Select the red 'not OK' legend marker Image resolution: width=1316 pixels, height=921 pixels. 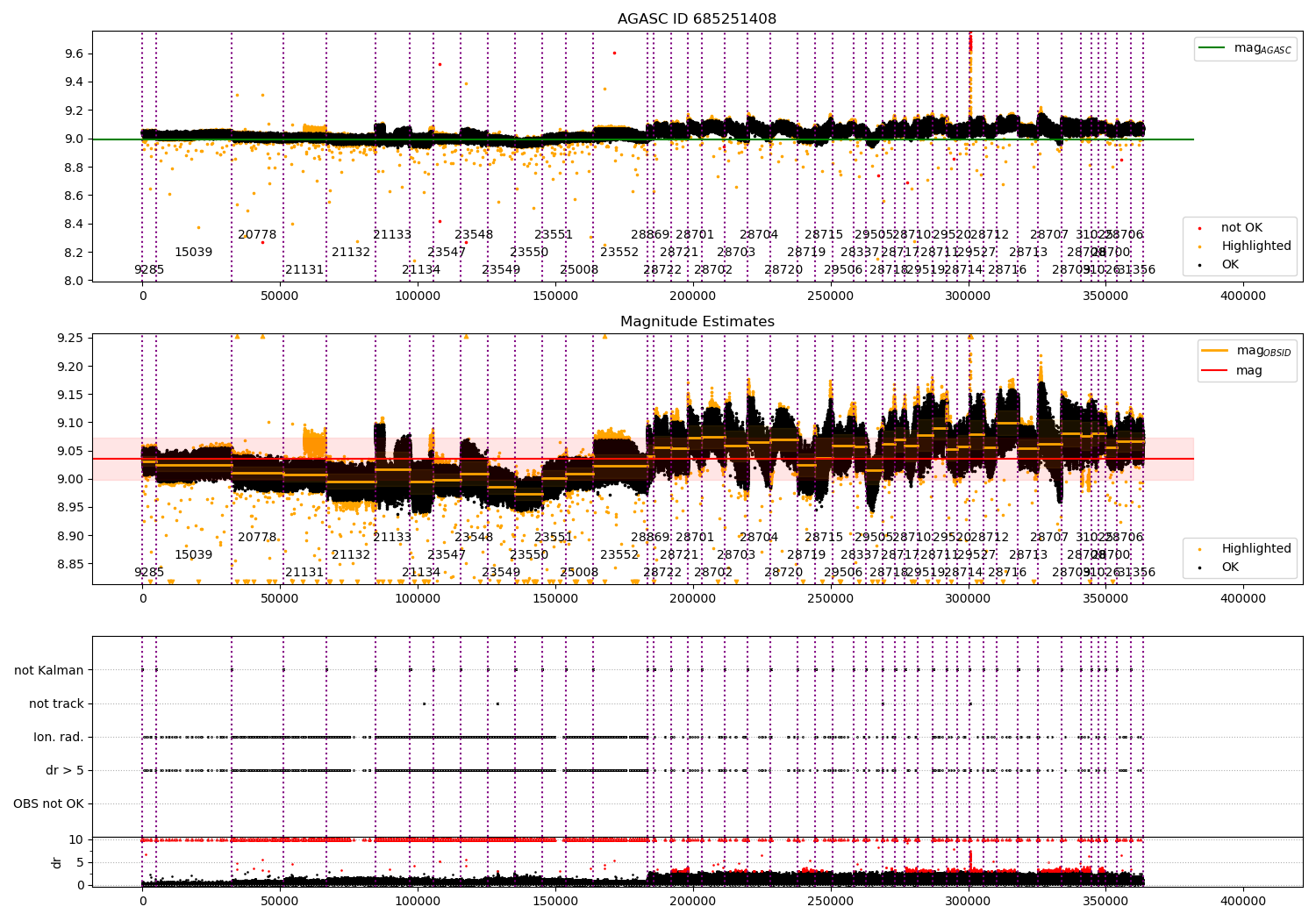point(1199,228)
